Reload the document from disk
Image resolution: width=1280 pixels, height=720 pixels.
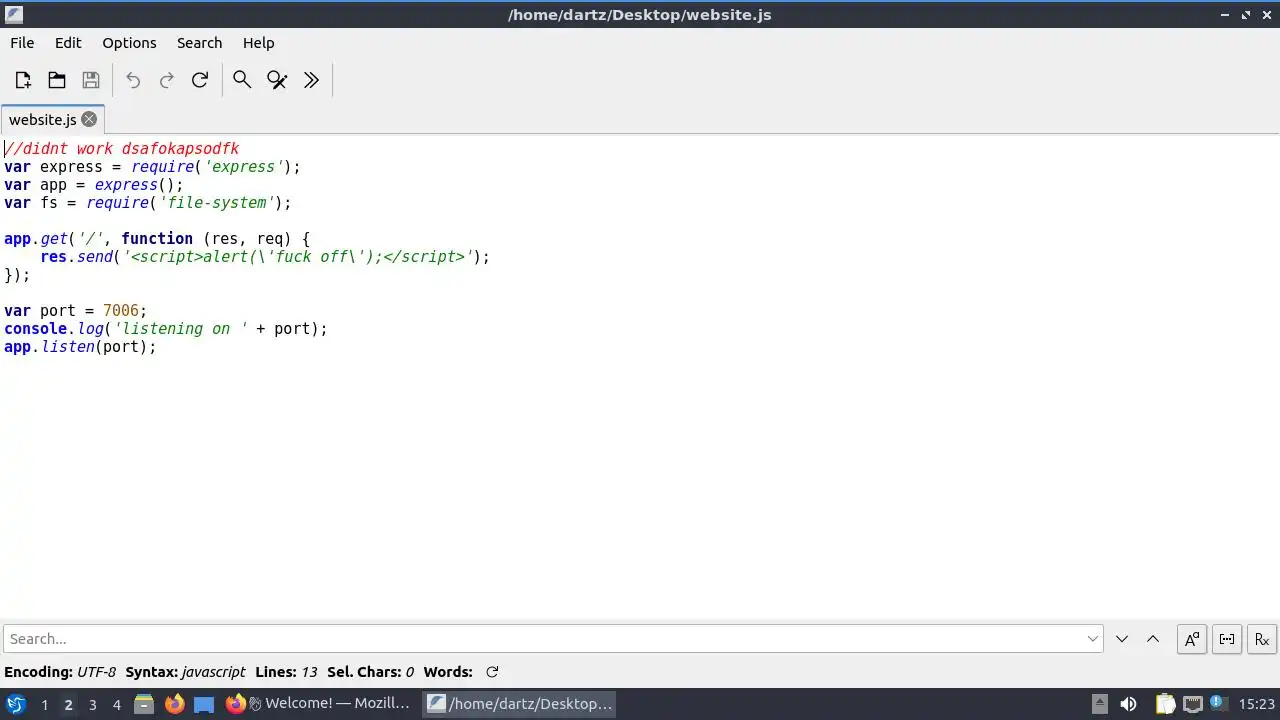[x=200, y=80]
